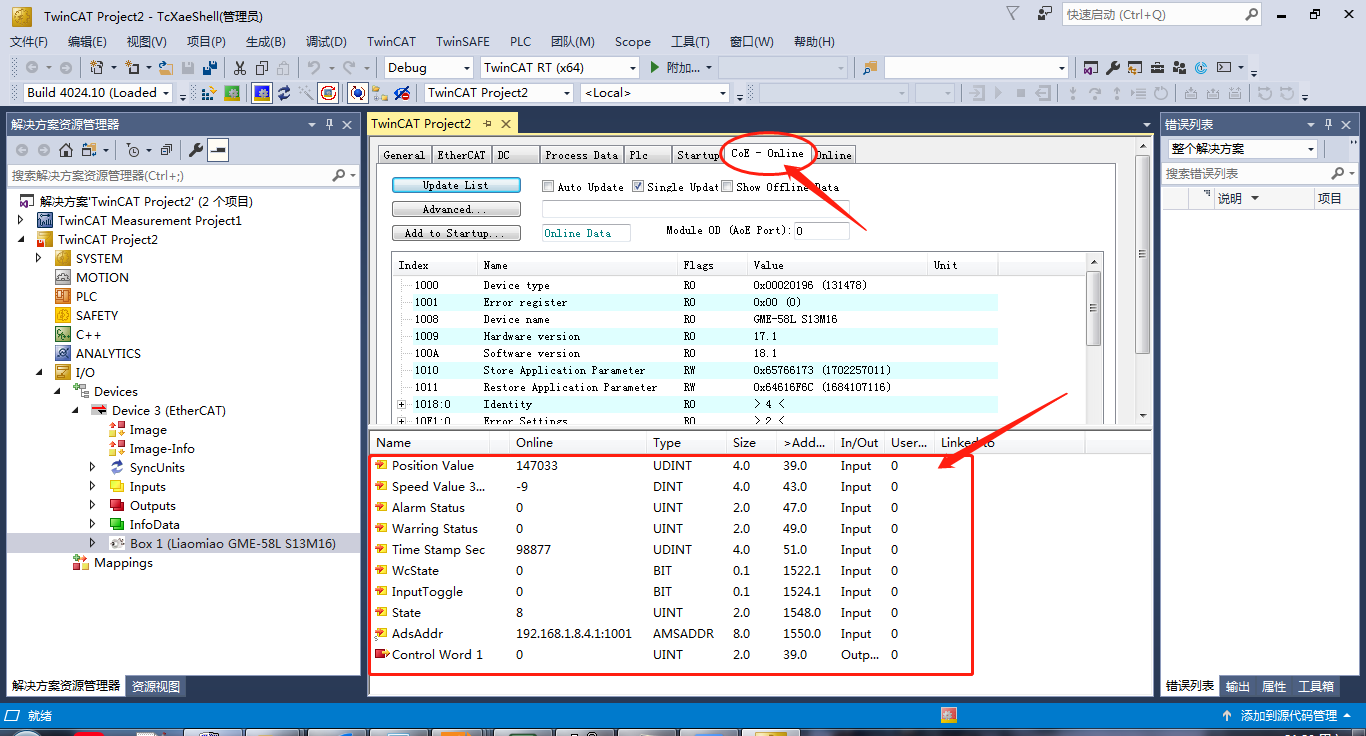Image resolution: width=1366 pixels, height=736 pixels.
Task: Switch to the Process Data tab
Action: (x=581, y=155)
